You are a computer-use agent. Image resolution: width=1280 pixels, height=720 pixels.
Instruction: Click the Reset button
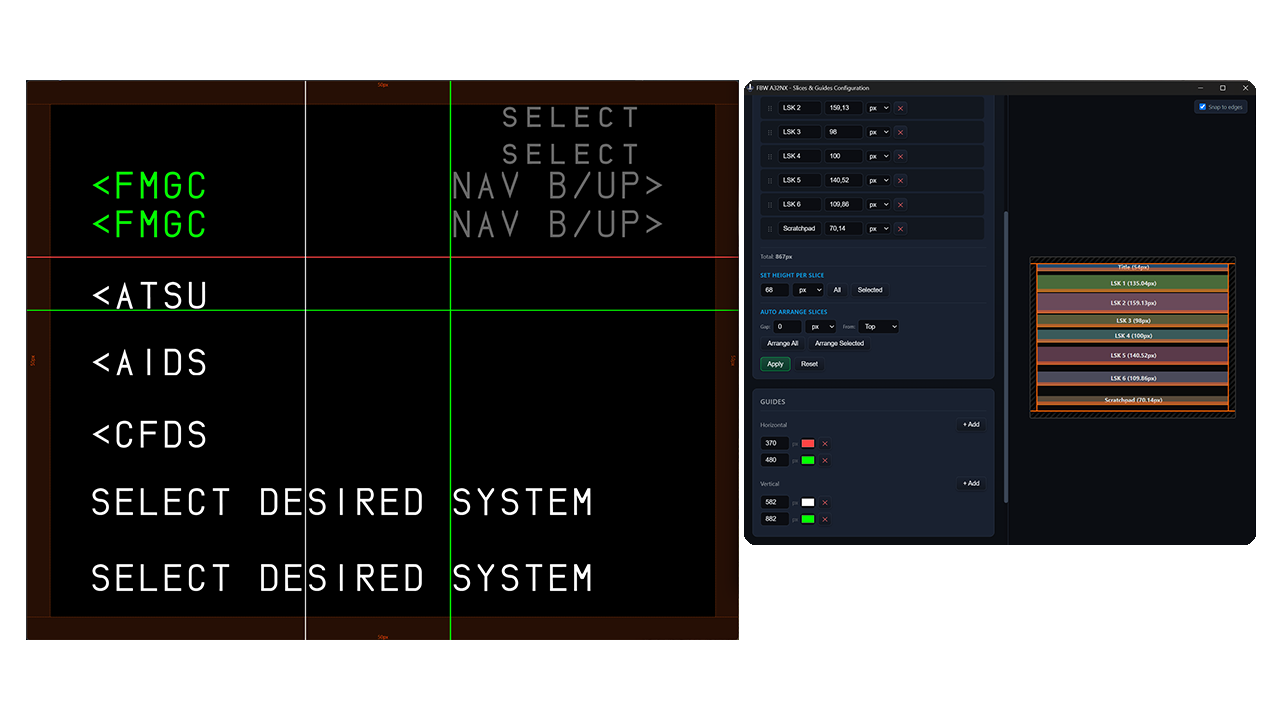809,364
